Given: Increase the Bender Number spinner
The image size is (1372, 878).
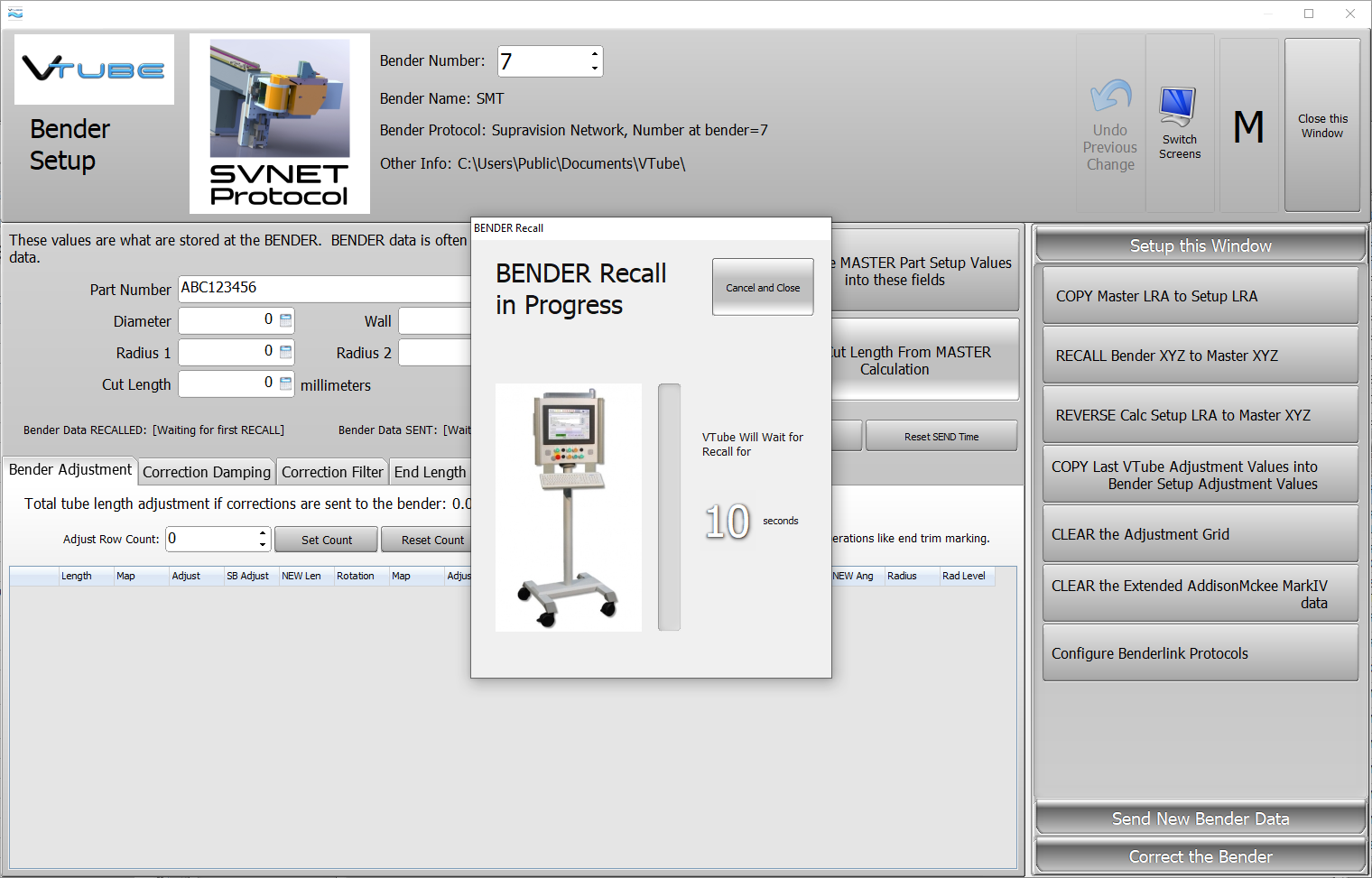Looking at the screenshot, I should [x=594, y=54].
